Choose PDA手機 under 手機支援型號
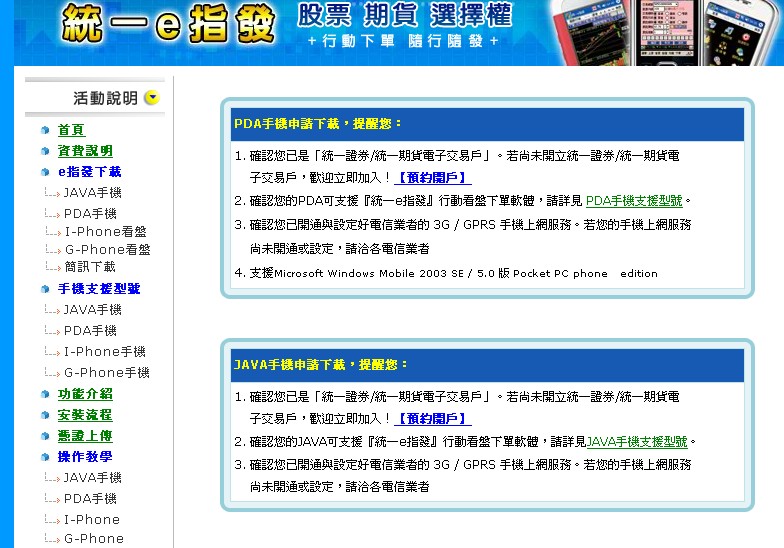 [90, 330]
